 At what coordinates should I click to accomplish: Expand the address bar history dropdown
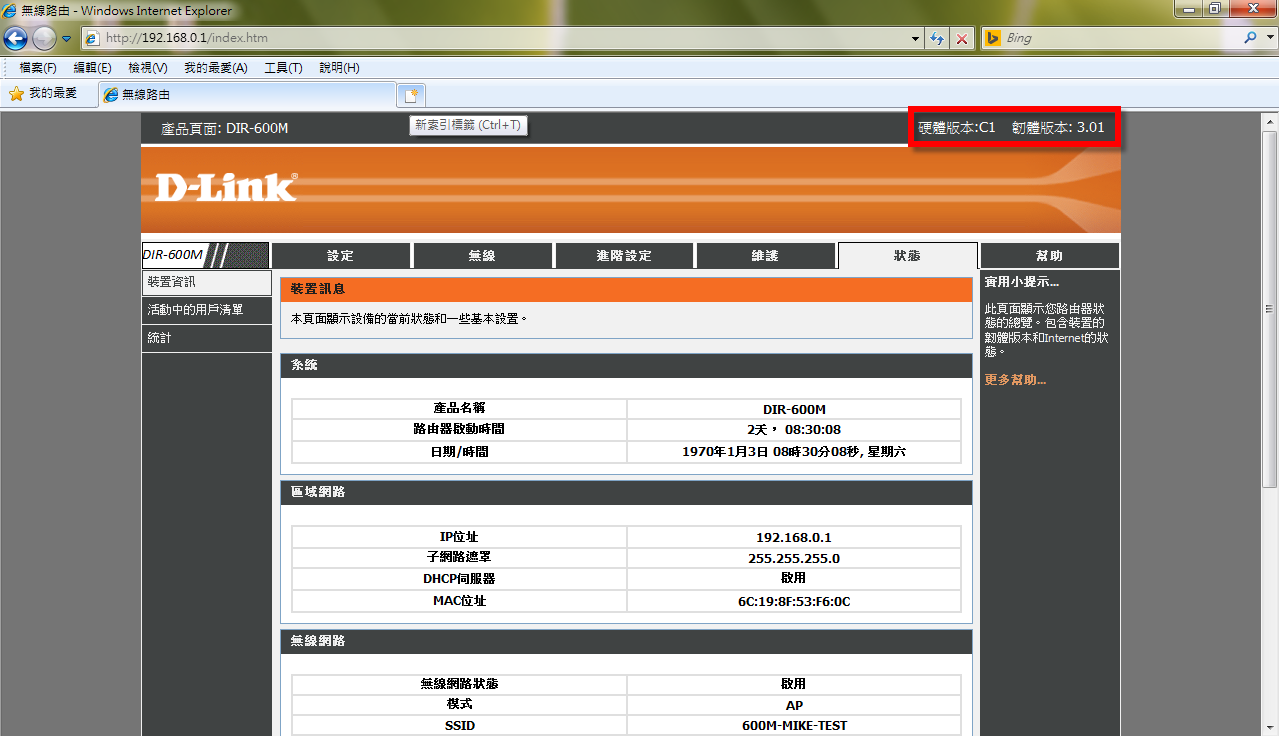(x=916, y=38)
